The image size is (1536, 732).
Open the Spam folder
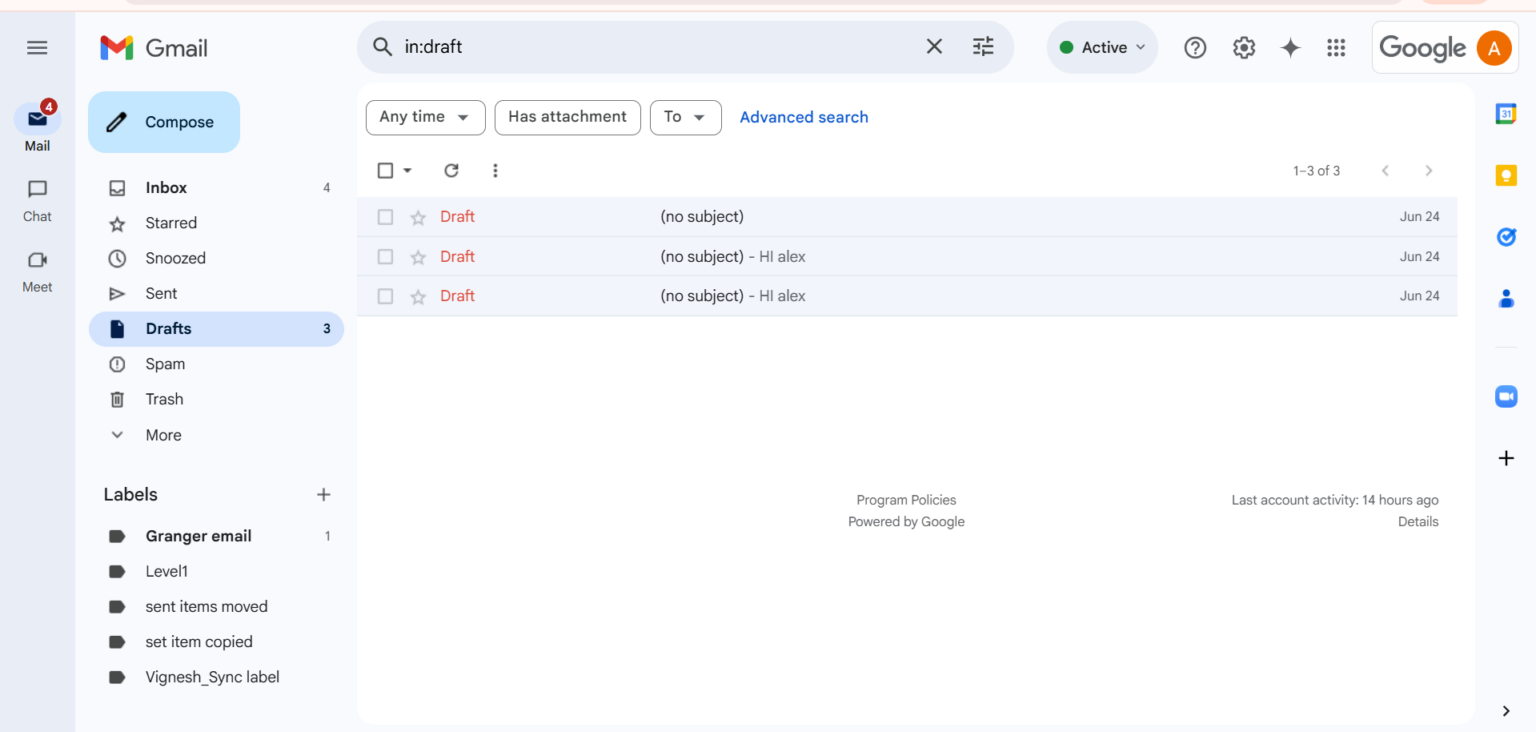(164, 363)
